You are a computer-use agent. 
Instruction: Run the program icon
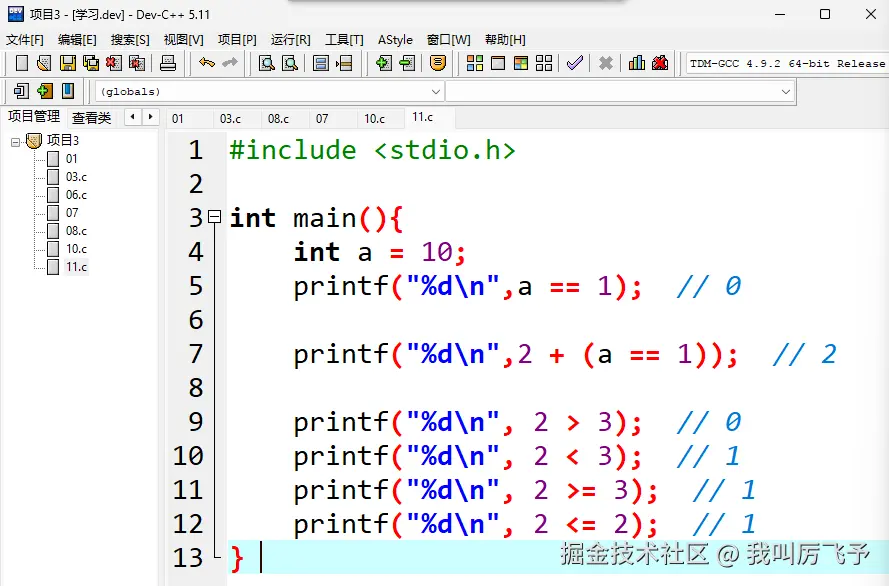(x=498, y=63)
